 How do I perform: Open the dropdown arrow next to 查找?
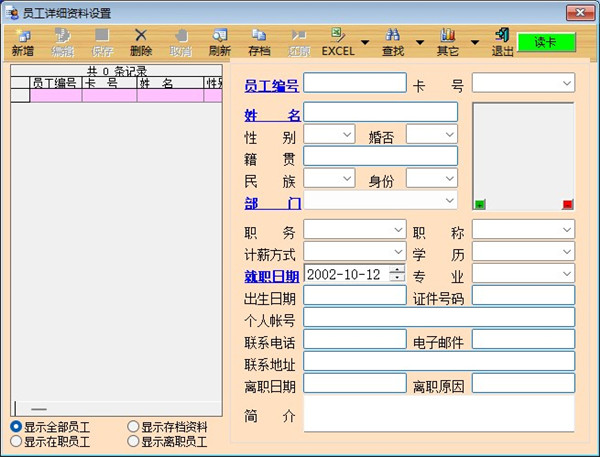[420, 42]
